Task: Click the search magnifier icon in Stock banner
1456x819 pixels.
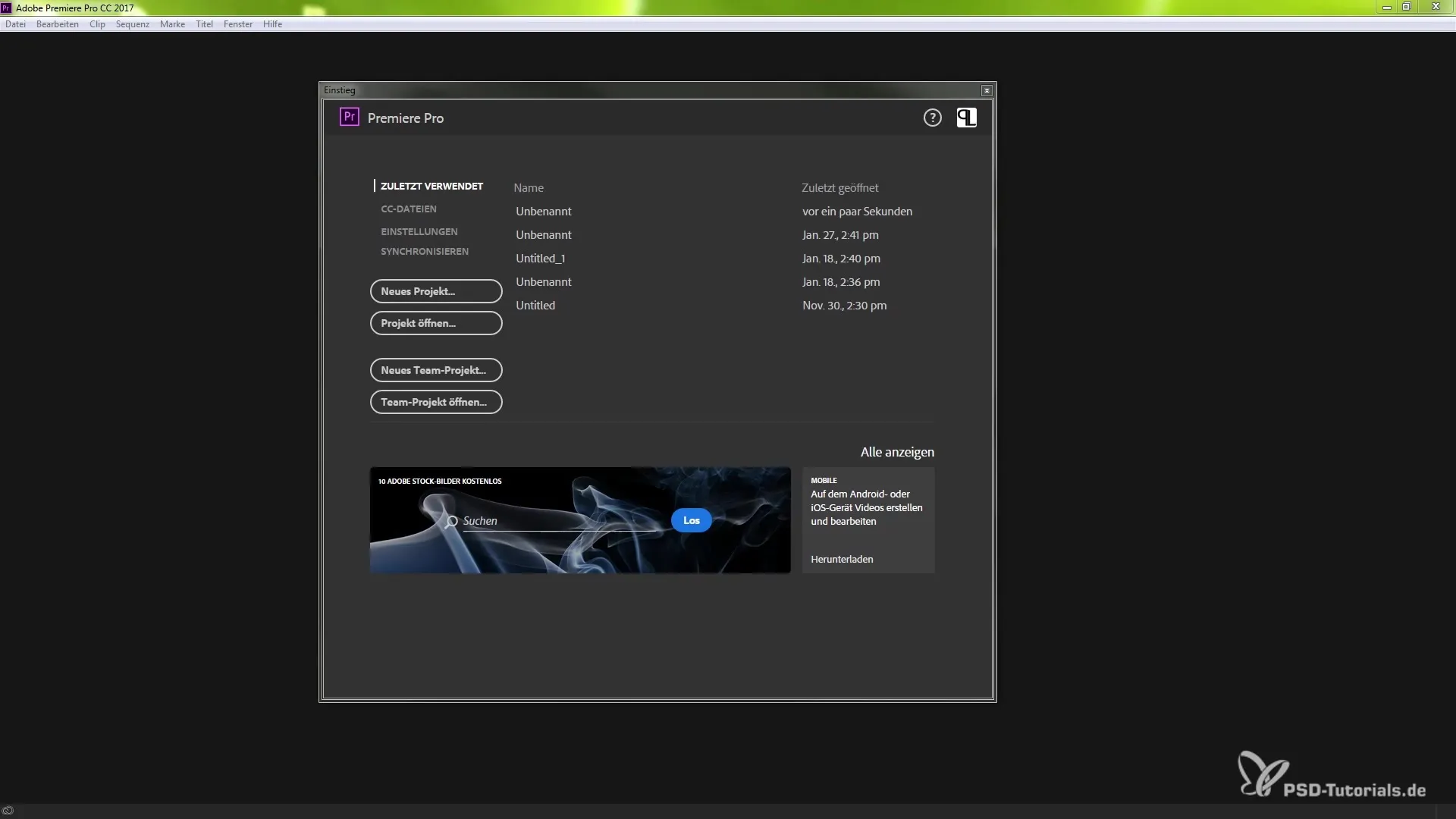Action: click(452, 521)
